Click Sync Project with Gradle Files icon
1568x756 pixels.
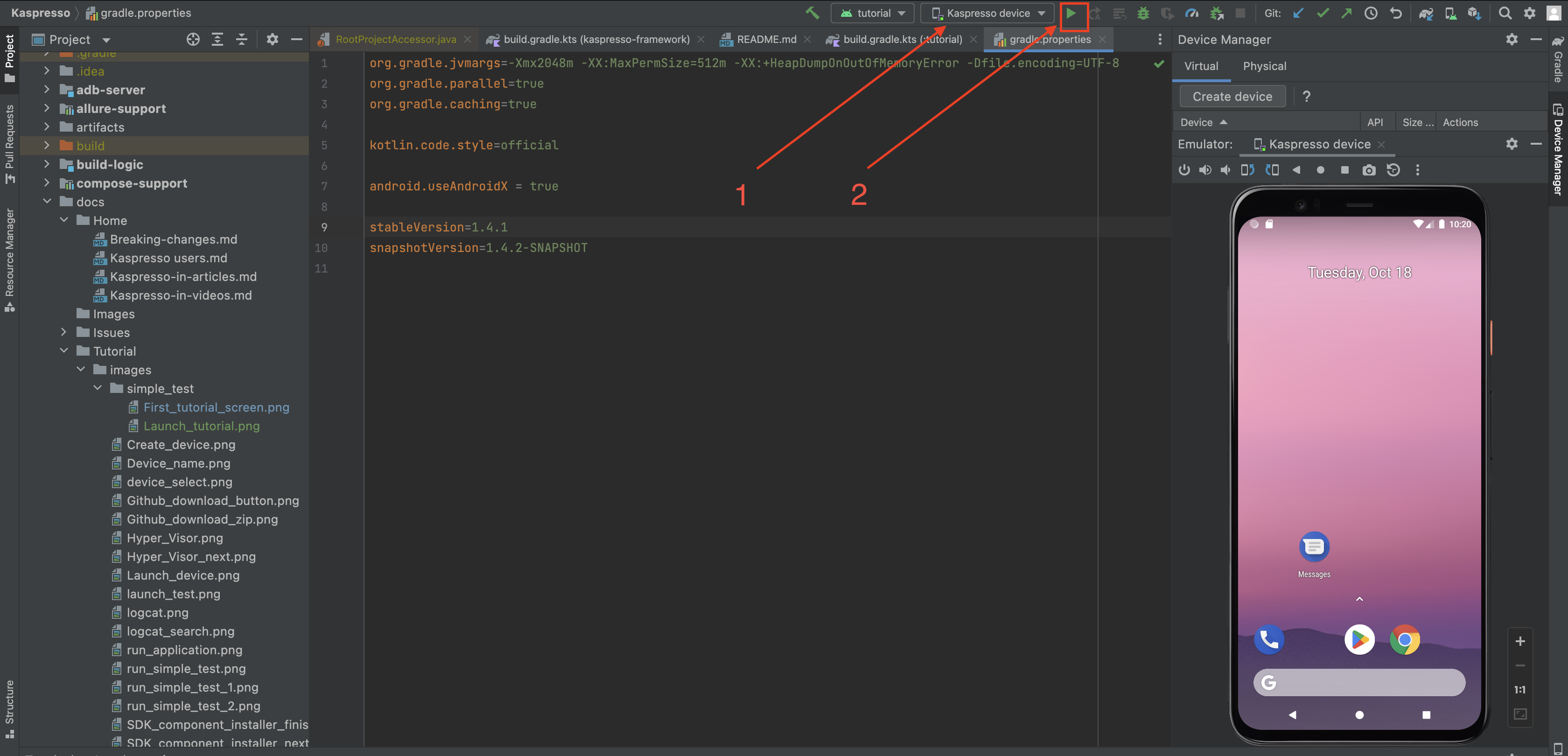point(1426,13)
